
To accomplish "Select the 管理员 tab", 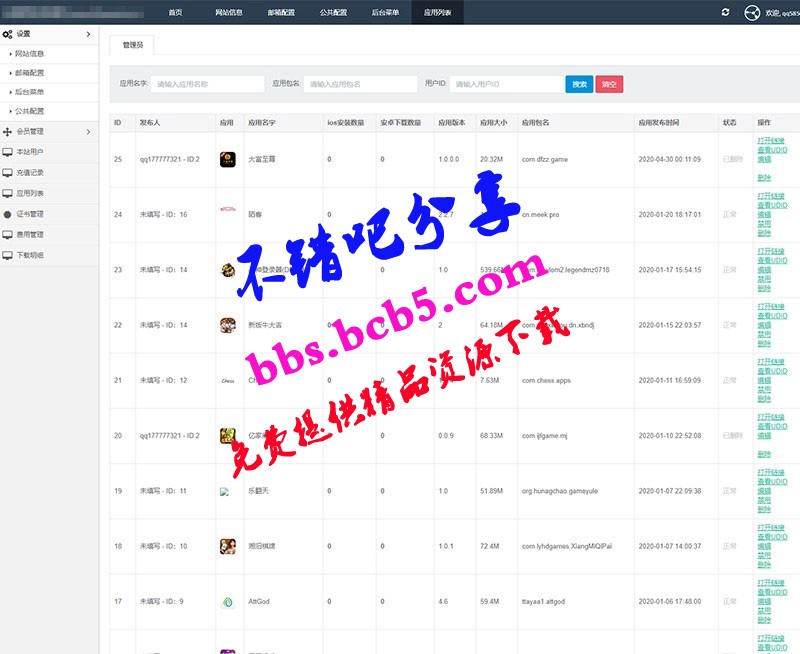I will coord(133,45).
